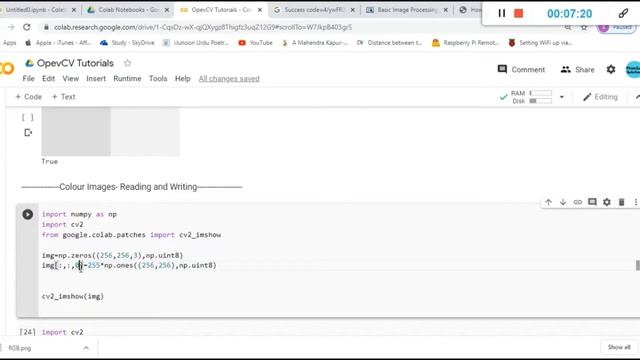Close the OpevCV Tutorials tab
The width and height of the screenshot is (640, 360).
click(260, 10)
